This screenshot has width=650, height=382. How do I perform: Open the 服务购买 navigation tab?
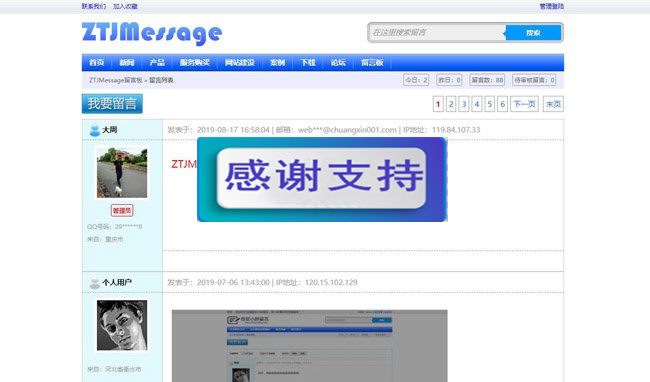click(x=194, y=63)
